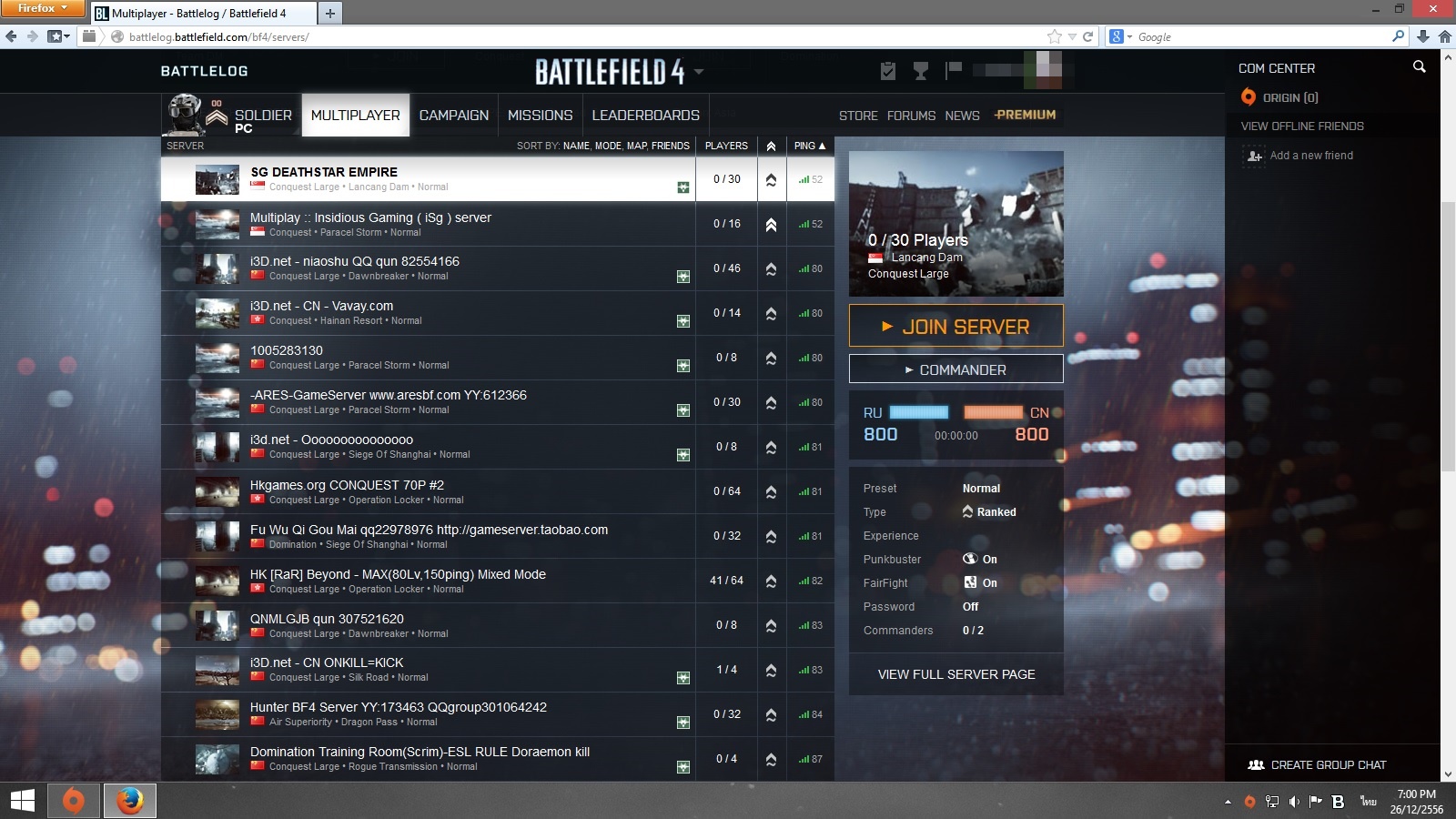
Task: Join as COMMANDER button
Action: point(955,369)
